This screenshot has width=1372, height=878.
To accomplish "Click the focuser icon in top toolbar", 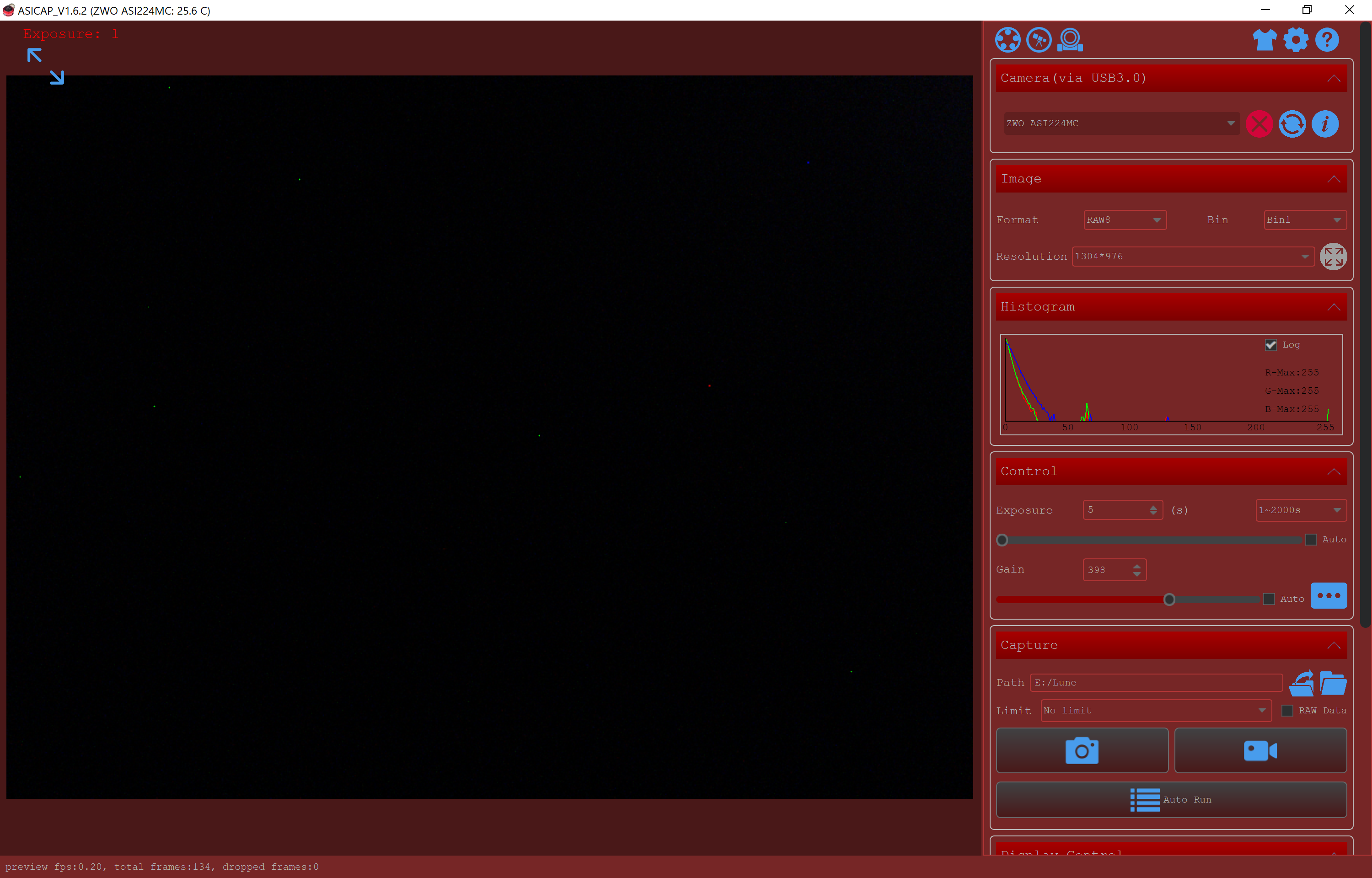I will tap(1070, 40).
